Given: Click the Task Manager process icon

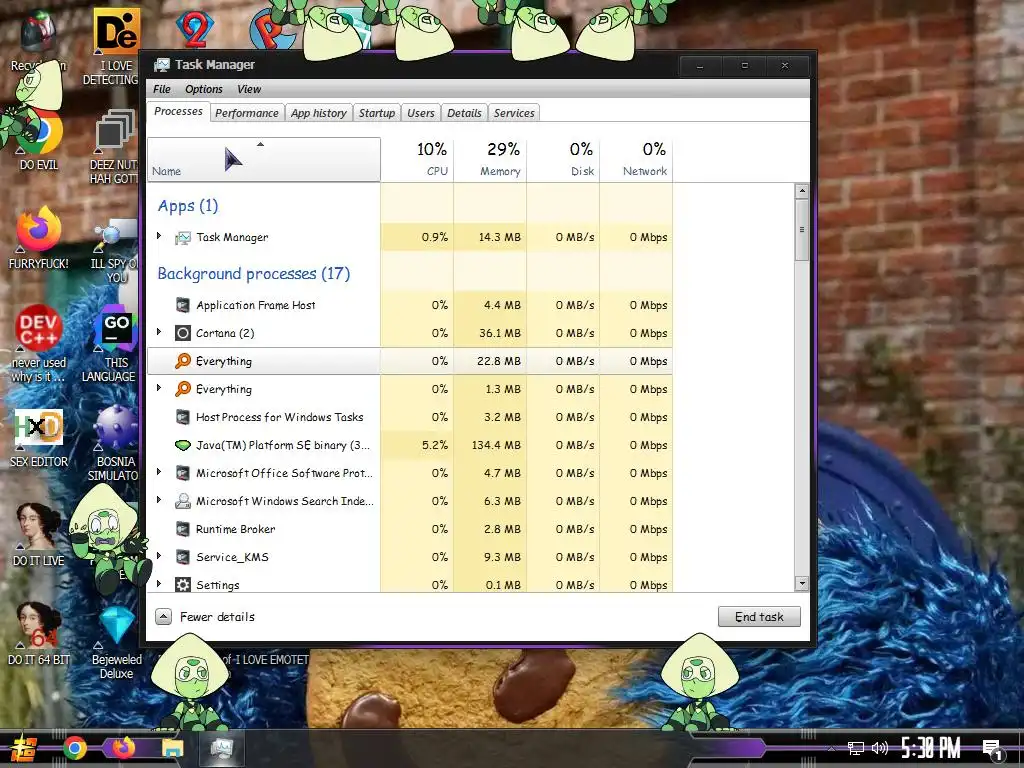Looking at the screenshot, I should (x=183, y=238).
